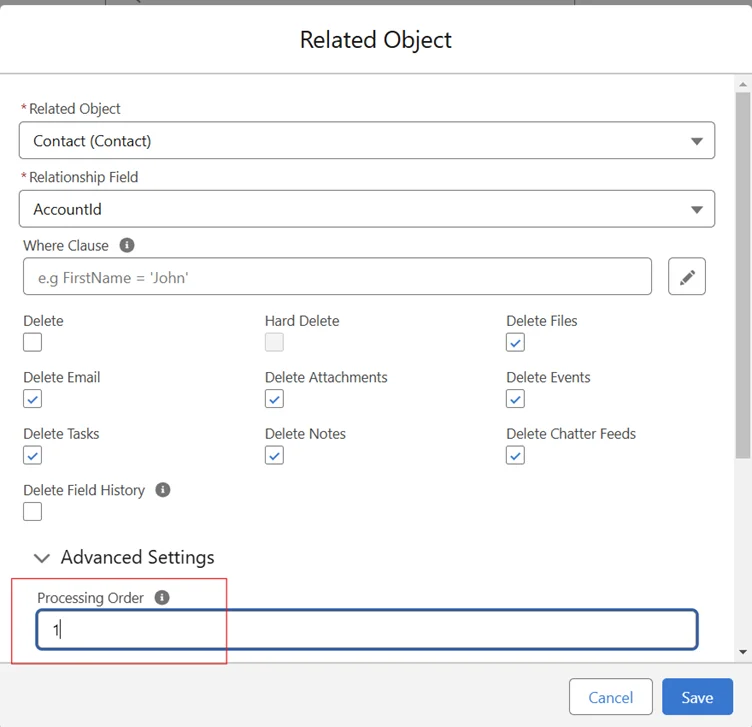Uncheck Delete Chatter Feeds checkbox
This screenshot has height=727, width=752.
tap(515, 455)
